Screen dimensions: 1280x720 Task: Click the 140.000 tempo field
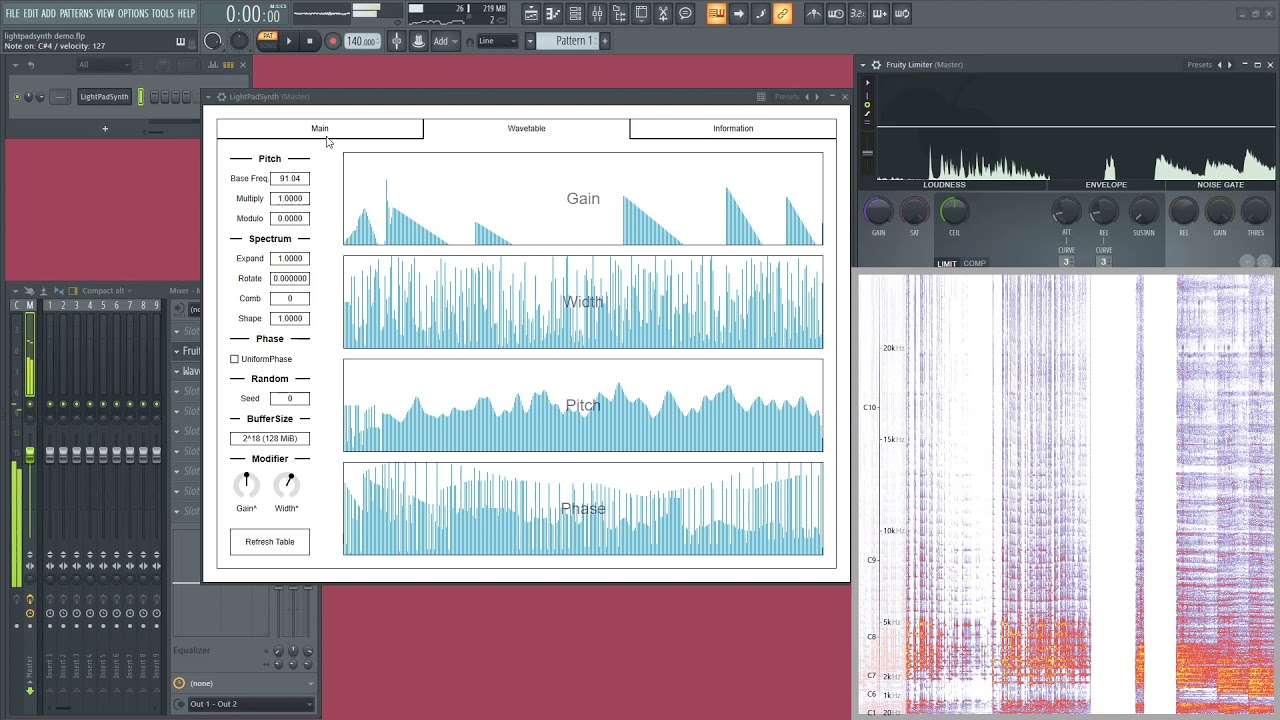tap(361, 41)
